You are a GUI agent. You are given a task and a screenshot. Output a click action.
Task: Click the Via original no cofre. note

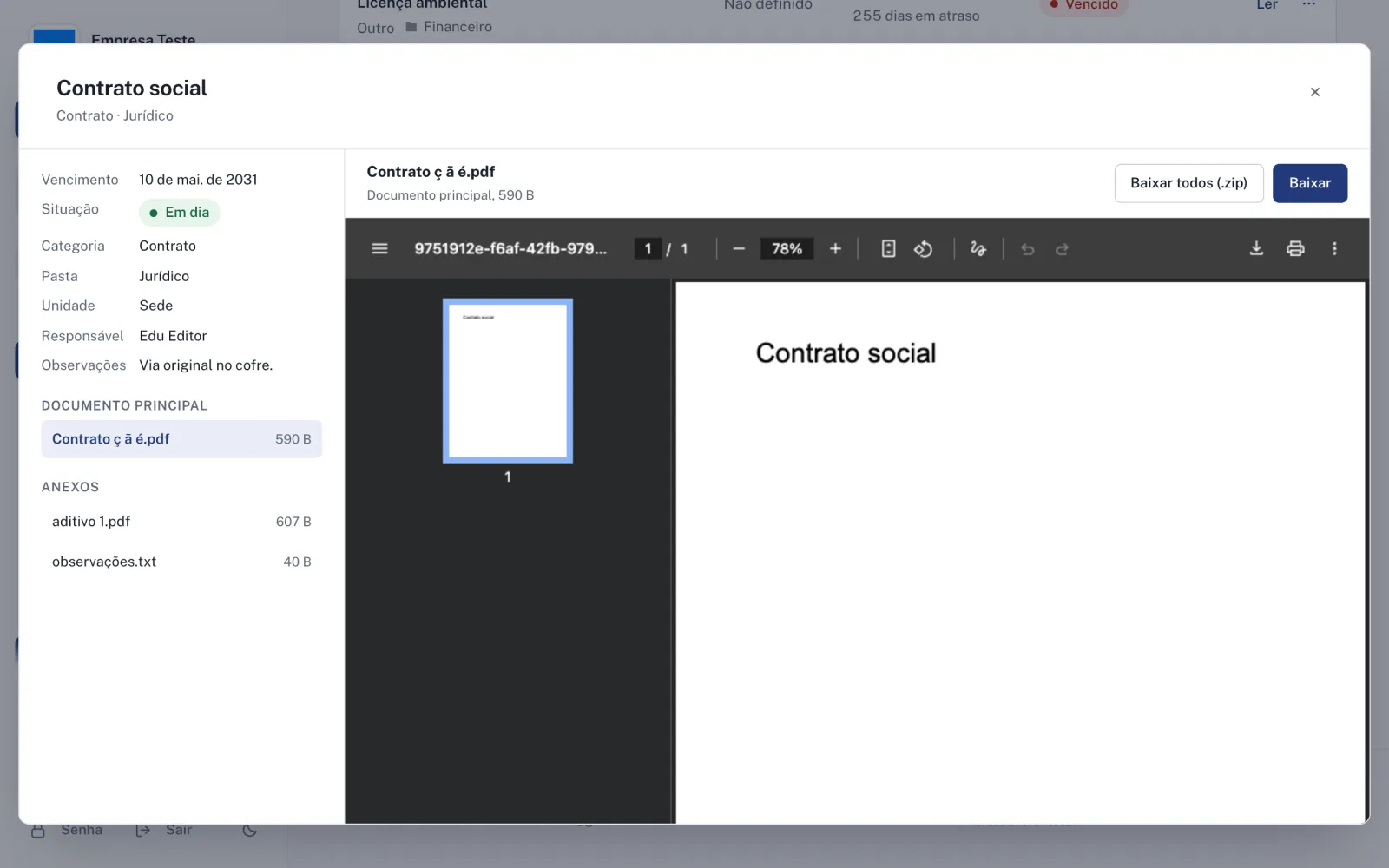pyautogui.click(x=206, y=365)
